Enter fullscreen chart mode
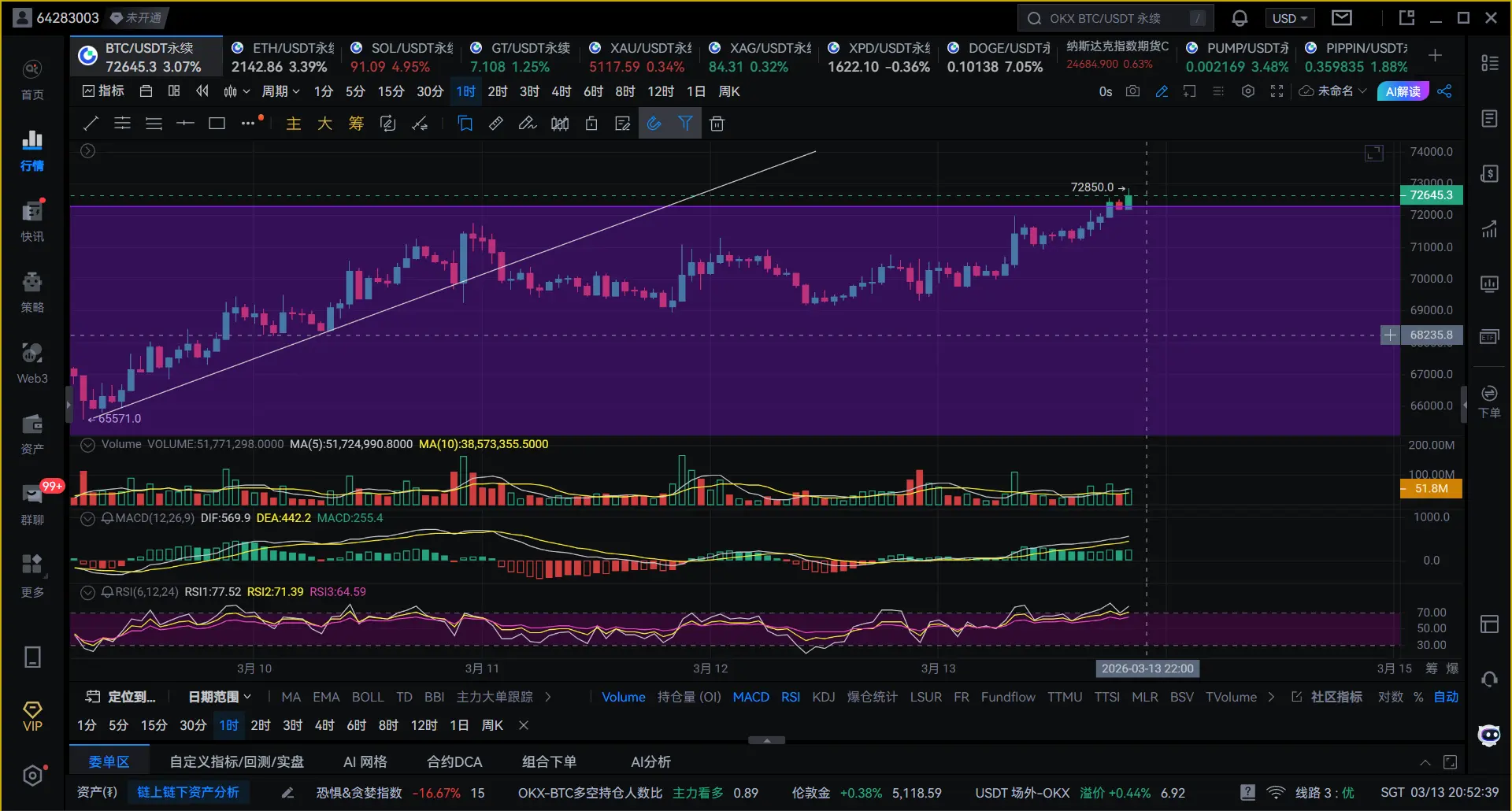The image size is (1512, 811). click(1277, 91)
